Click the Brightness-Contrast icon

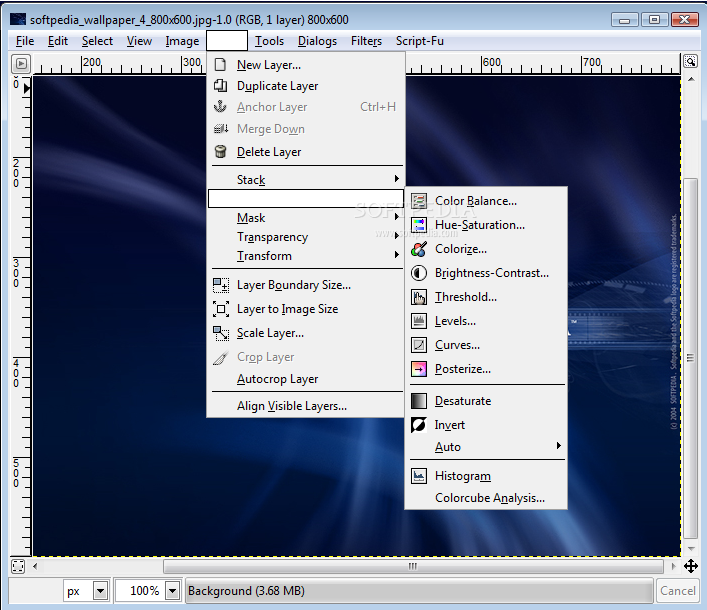(x=419, y=273)
